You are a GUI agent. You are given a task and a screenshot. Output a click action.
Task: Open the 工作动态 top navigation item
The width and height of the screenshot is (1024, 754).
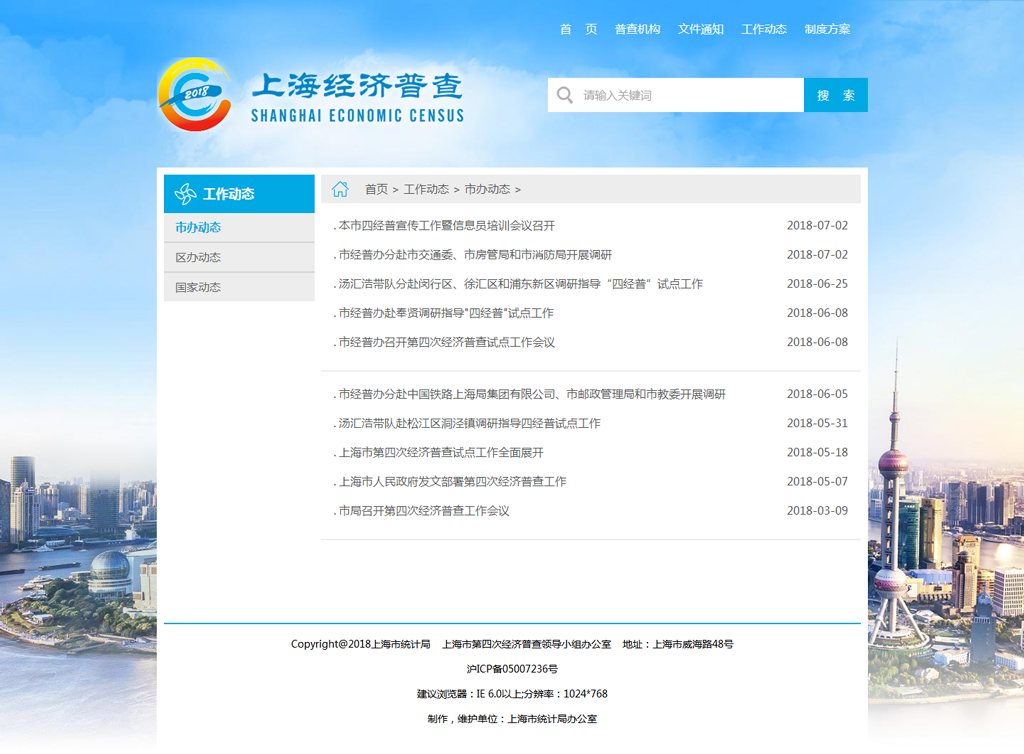764,29
